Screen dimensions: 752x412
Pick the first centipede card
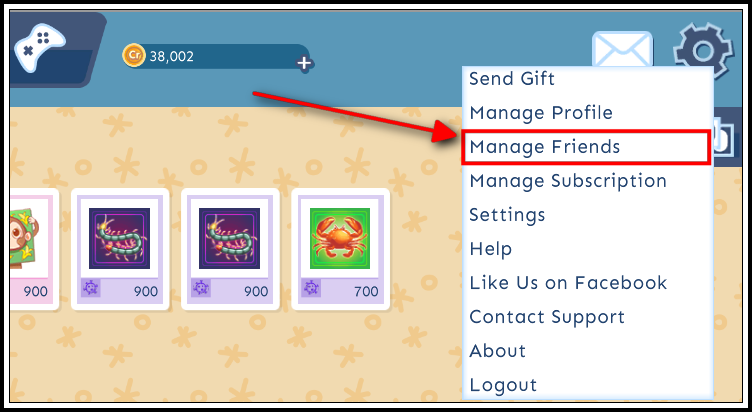[120, 249]
